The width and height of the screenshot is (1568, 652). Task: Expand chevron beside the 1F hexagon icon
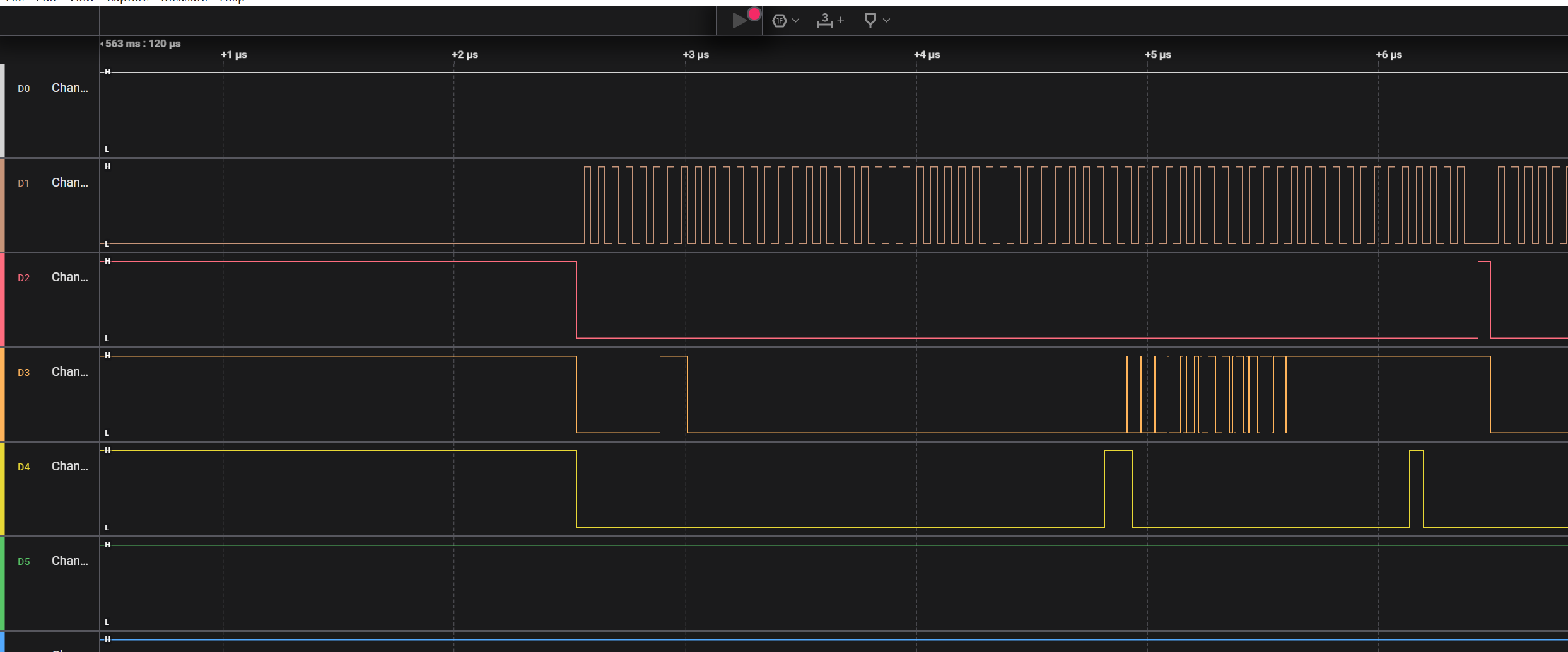(796, 21)
